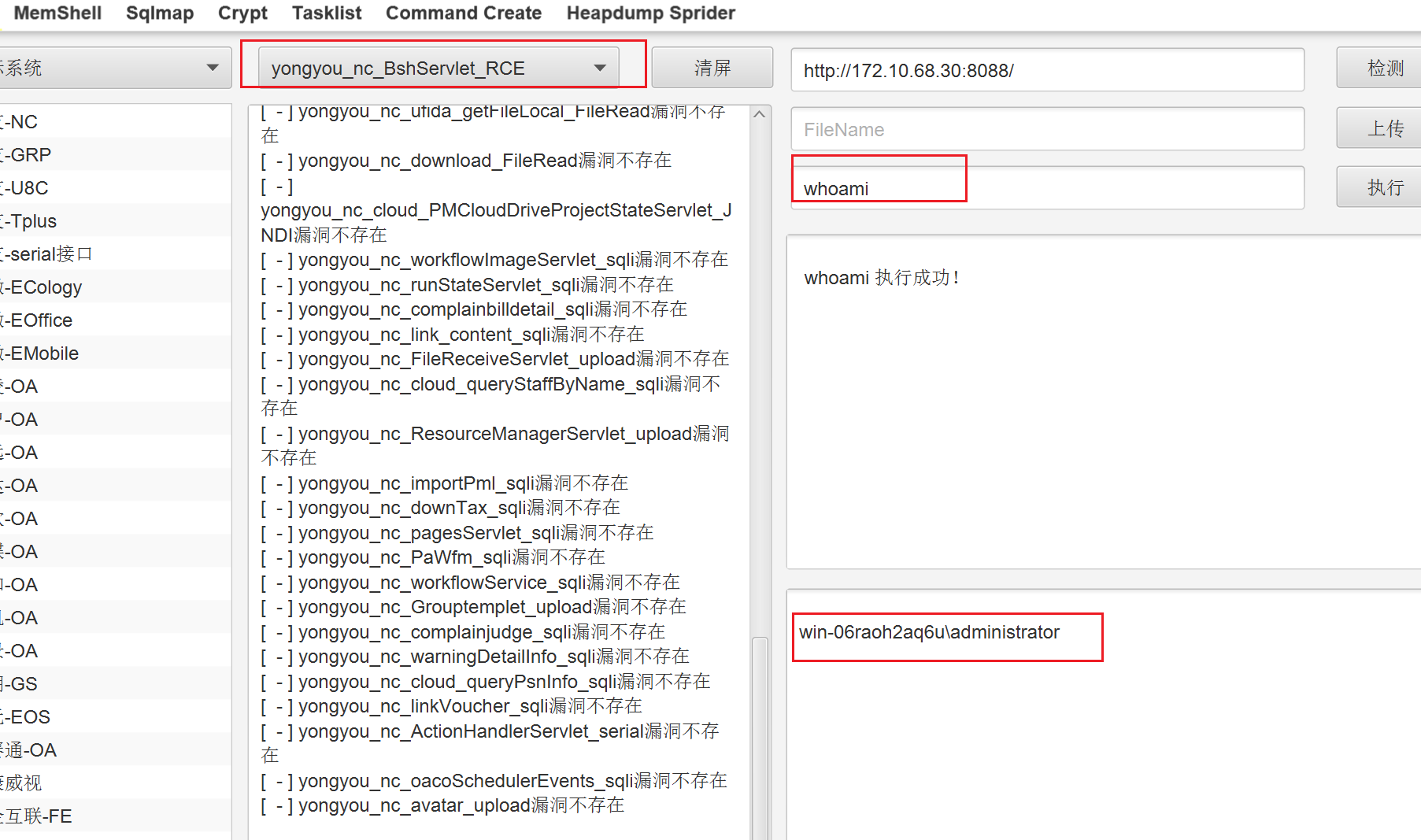Select the -ECology entry in the list

coord(116,287)
